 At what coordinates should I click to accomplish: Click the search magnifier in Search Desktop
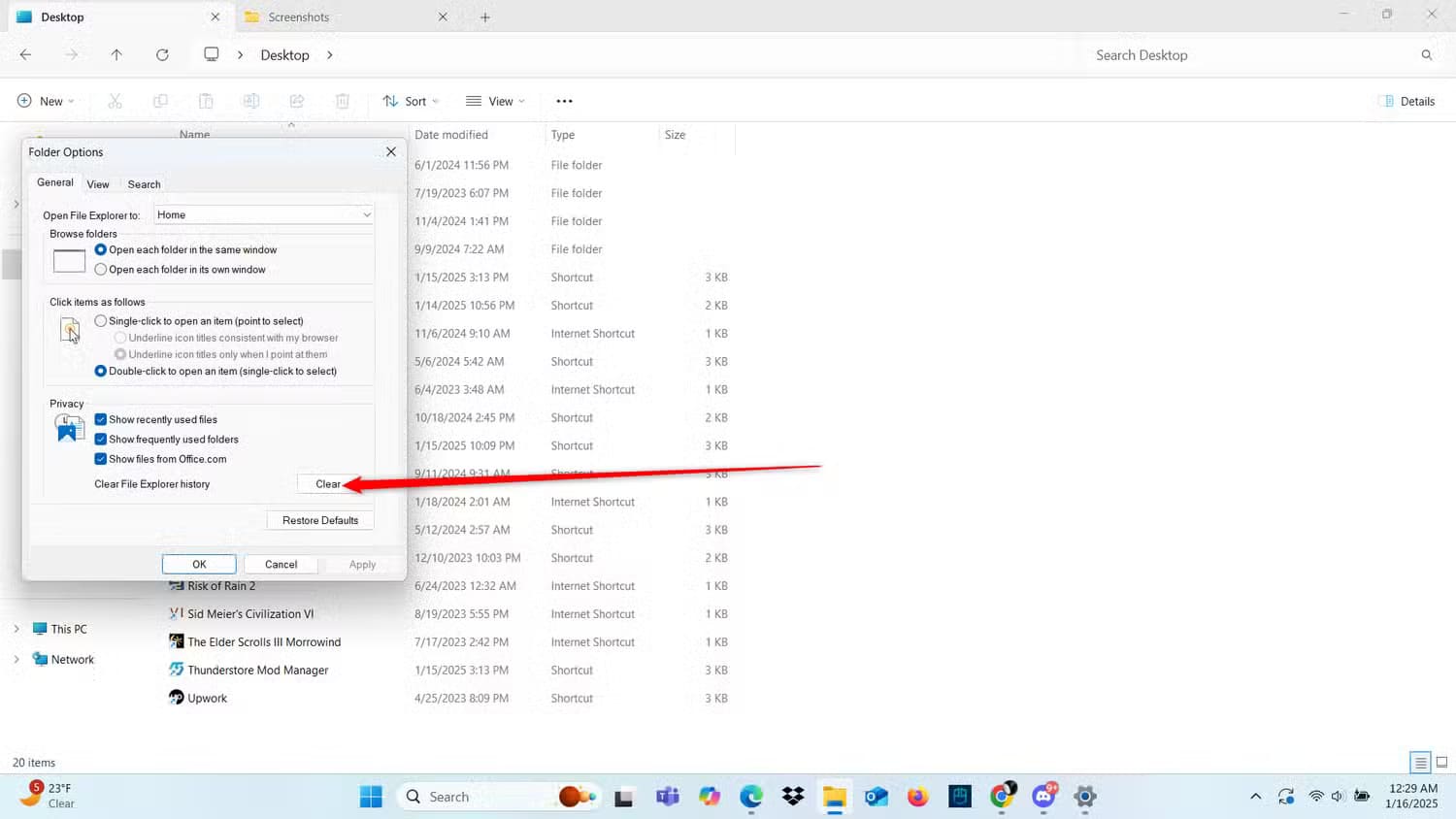point(1426,55)
